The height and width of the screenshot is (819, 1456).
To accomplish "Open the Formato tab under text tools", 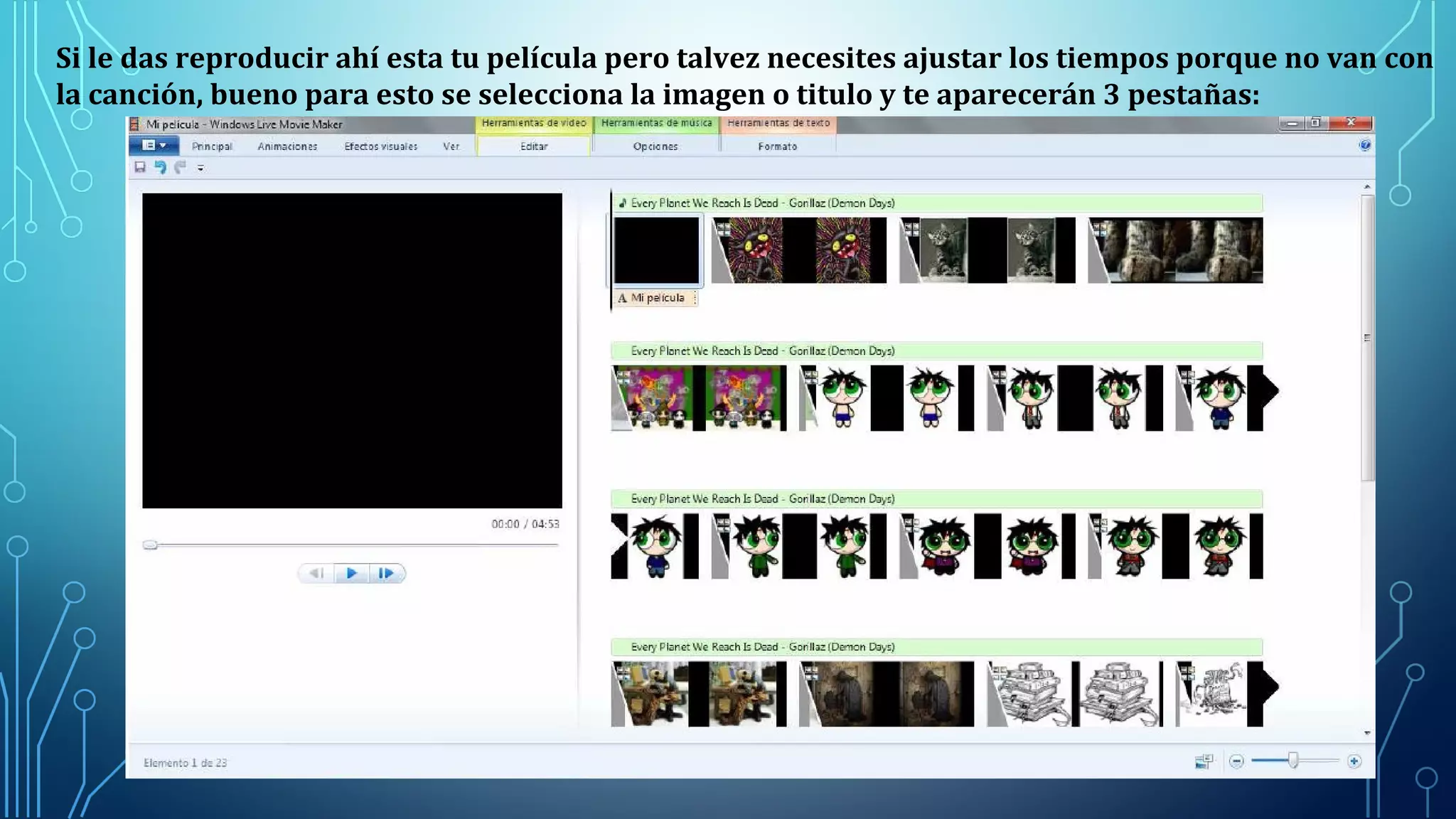I will (x=778, y=146).
